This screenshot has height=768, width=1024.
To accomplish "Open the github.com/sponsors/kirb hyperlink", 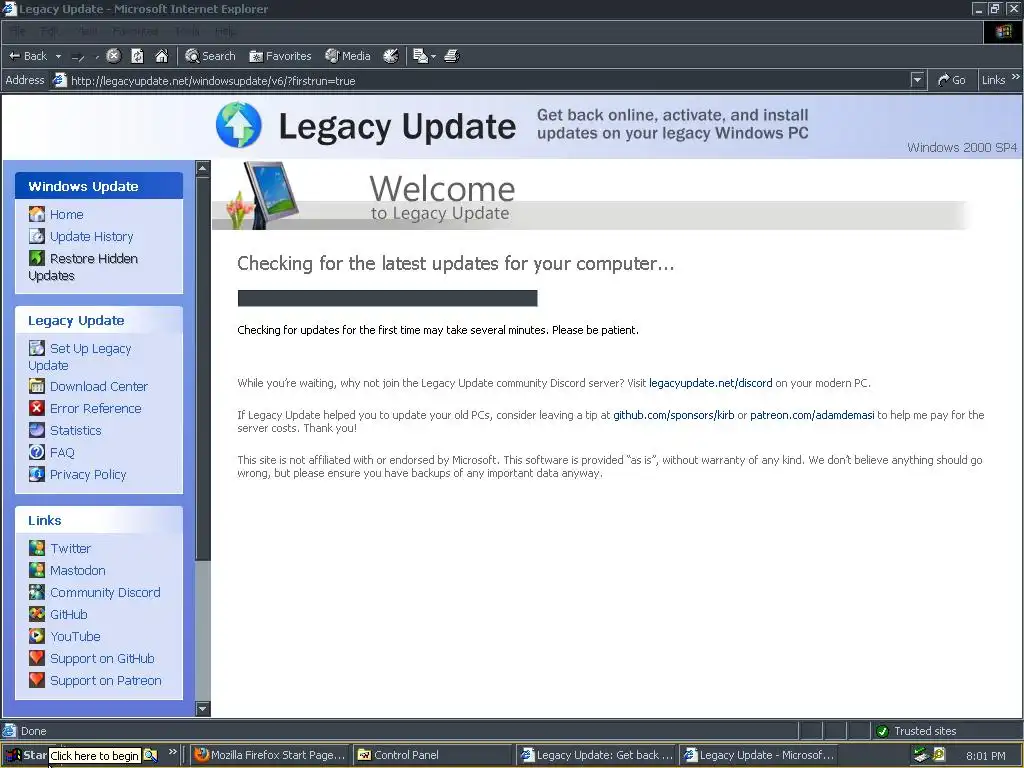I will click(673, 415).
